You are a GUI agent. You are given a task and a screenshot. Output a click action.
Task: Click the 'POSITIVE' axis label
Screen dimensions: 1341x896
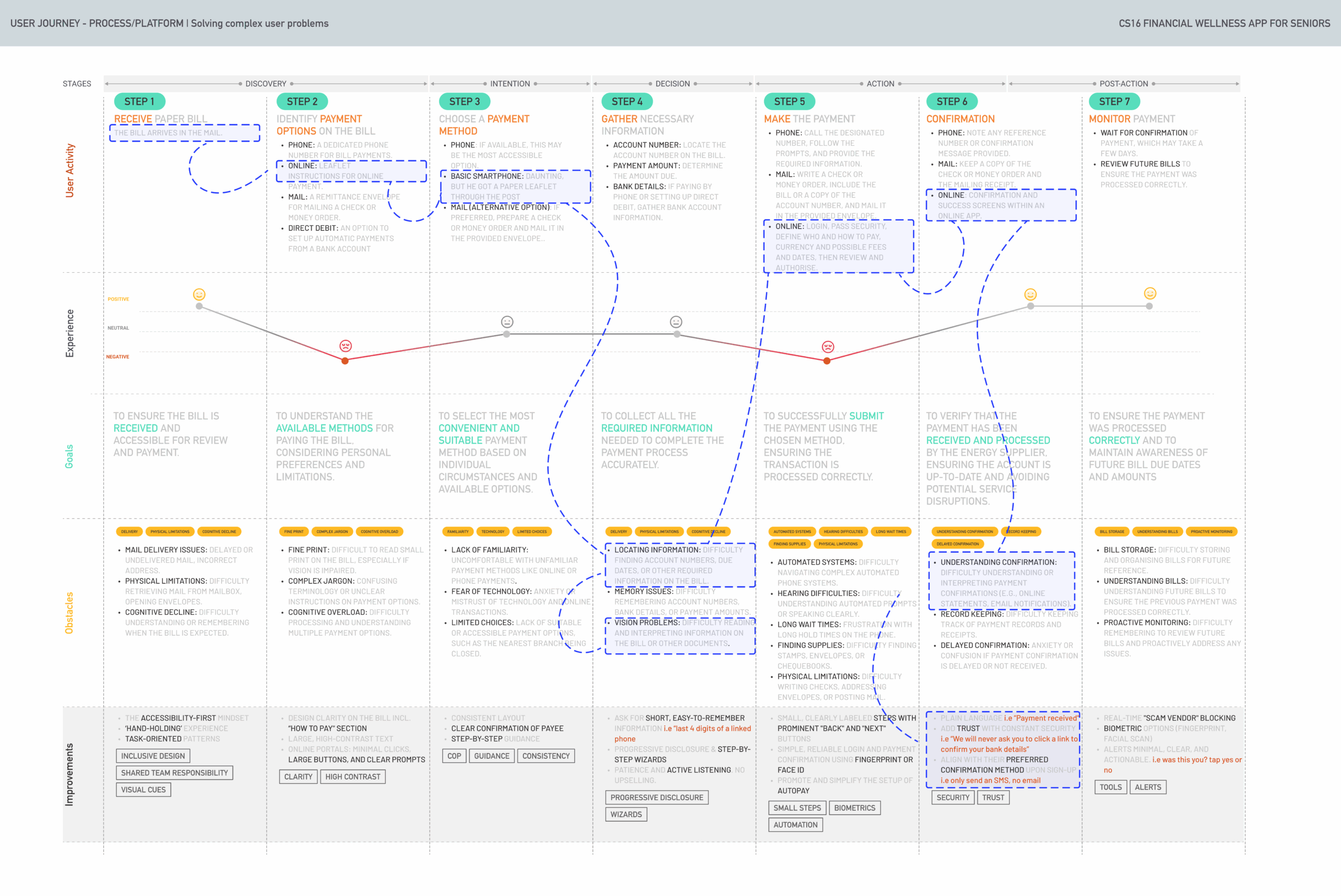[118, 299]
